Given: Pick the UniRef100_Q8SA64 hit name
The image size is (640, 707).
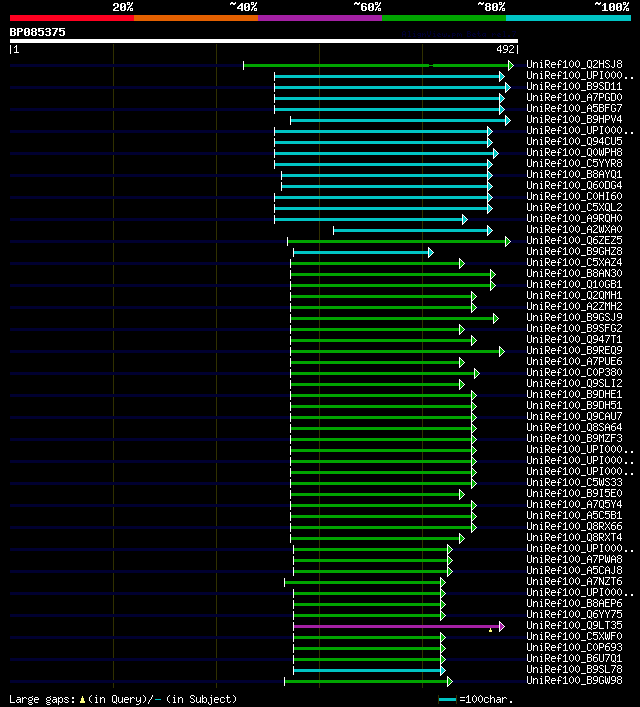Looking at the screenshot, I should pos(574,427).
